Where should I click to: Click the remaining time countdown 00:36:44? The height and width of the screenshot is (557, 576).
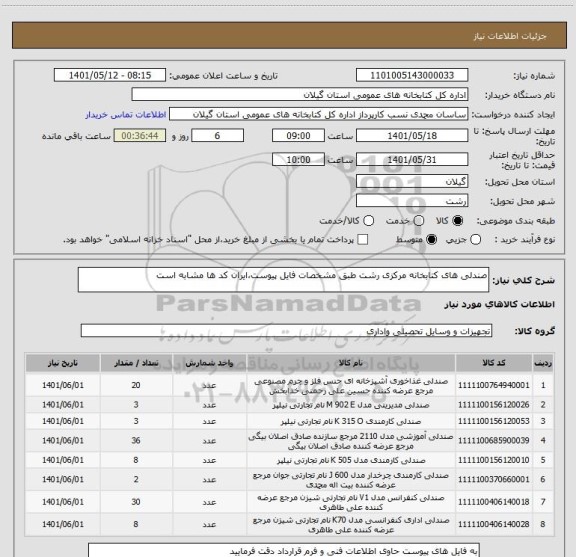(x=140, y=136)
